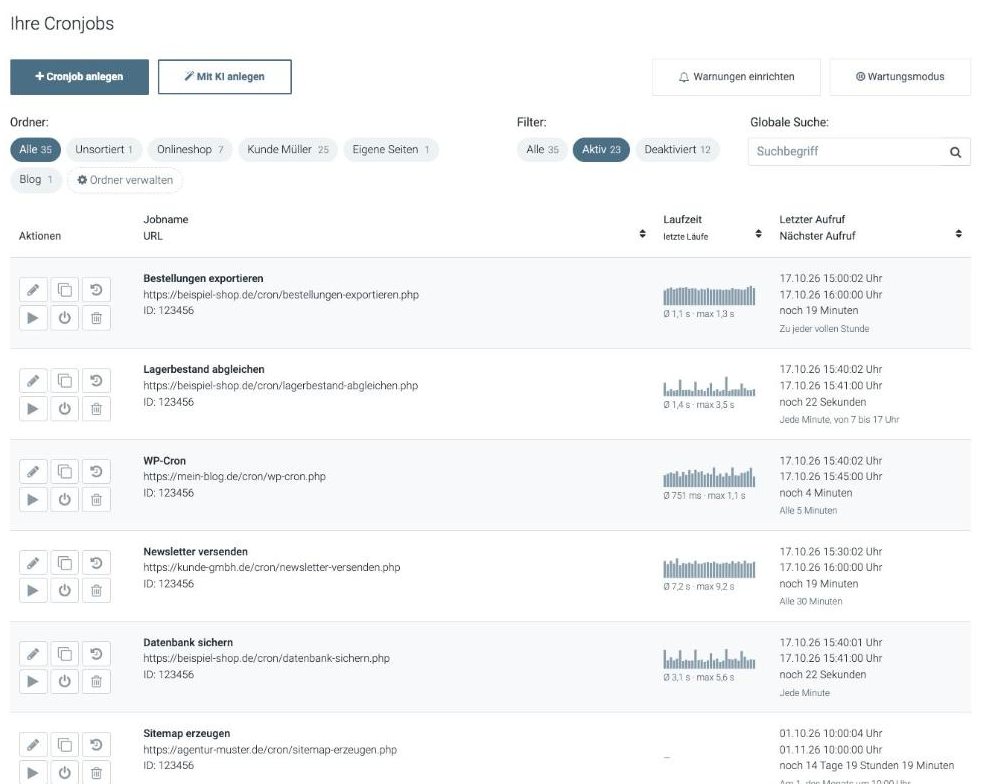Duplicate the Bestellungen exportieren job
This screenshot has width=982, height=784.
[x=65, y=290]
